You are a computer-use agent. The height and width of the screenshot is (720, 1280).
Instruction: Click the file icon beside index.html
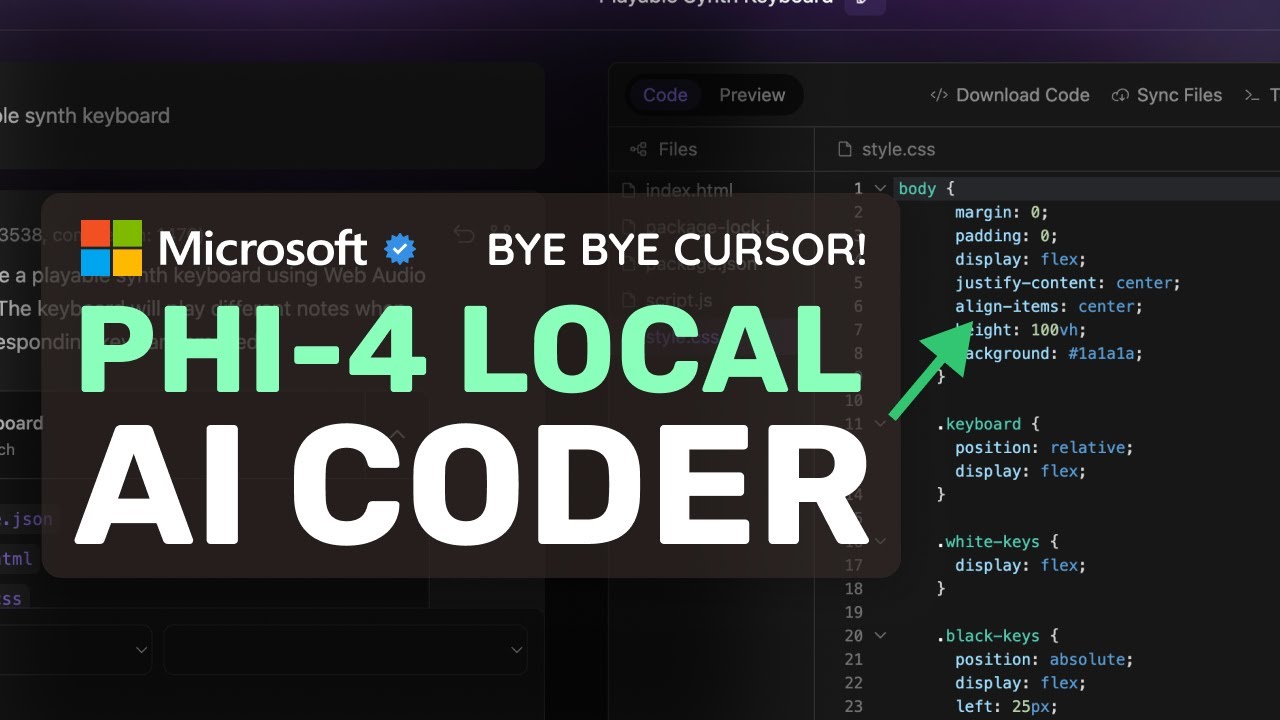pos(629,190)
